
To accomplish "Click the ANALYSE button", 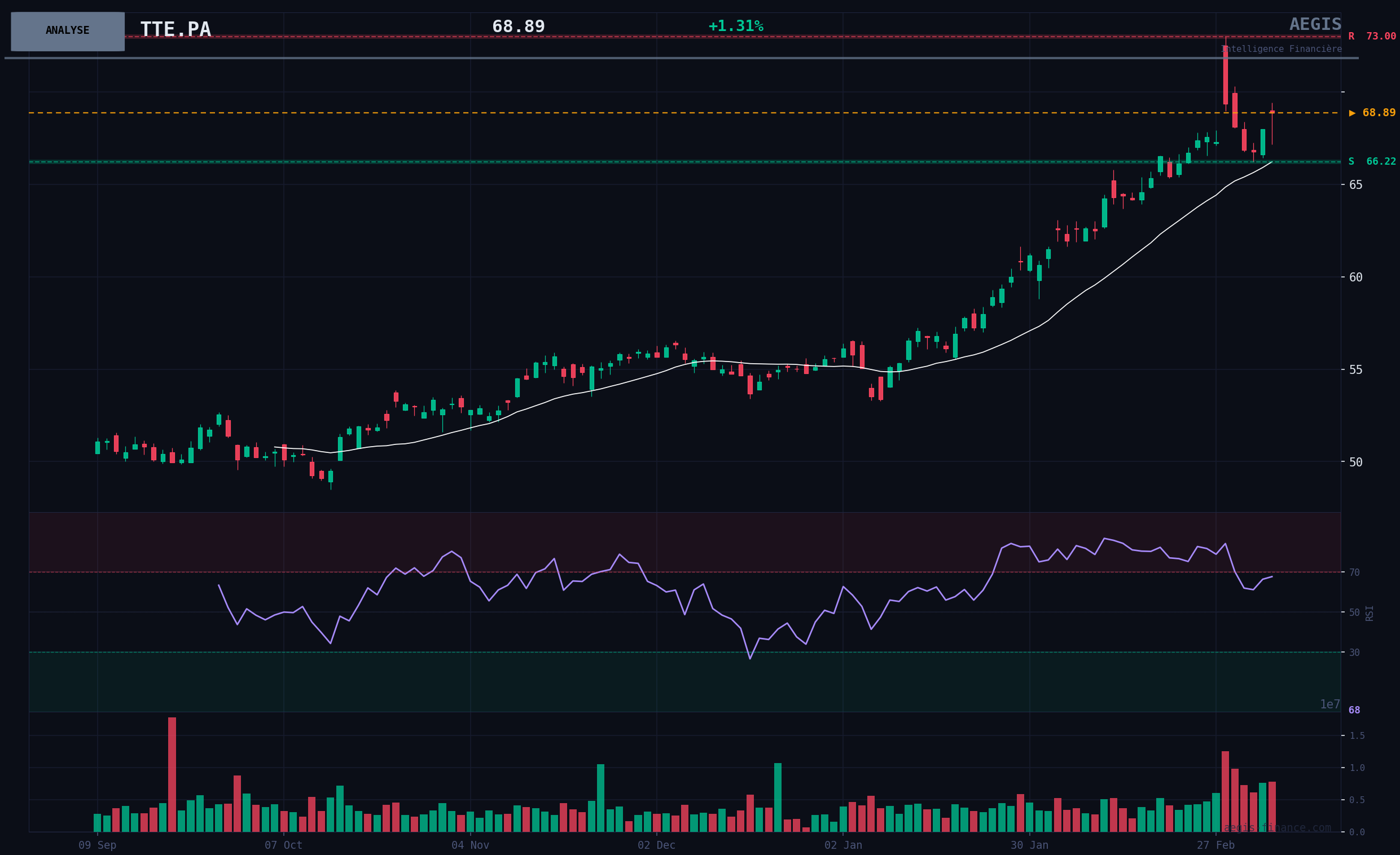I will click(x=68, y=31).
